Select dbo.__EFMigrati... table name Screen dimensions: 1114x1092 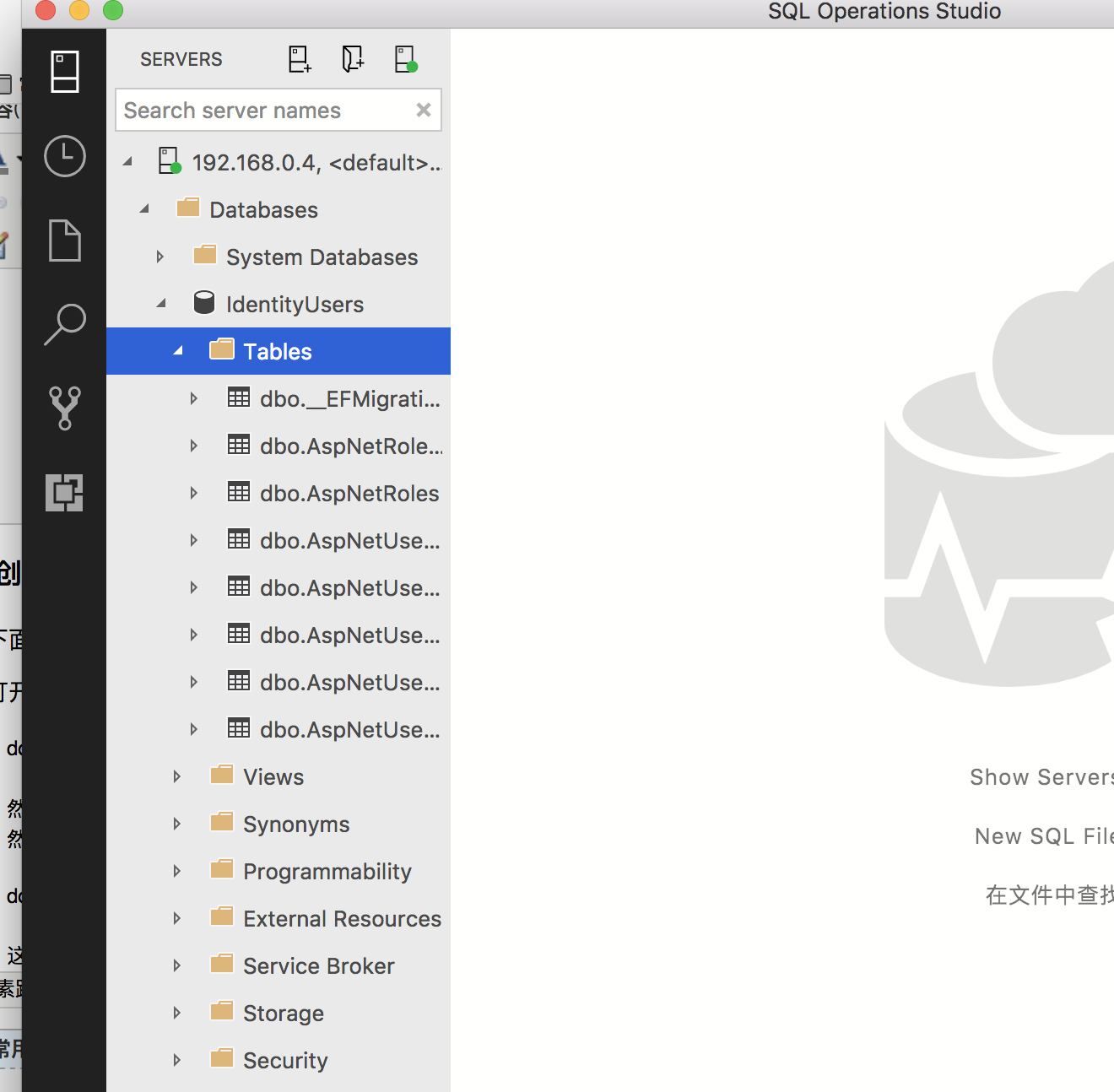[x=350, y=399]
